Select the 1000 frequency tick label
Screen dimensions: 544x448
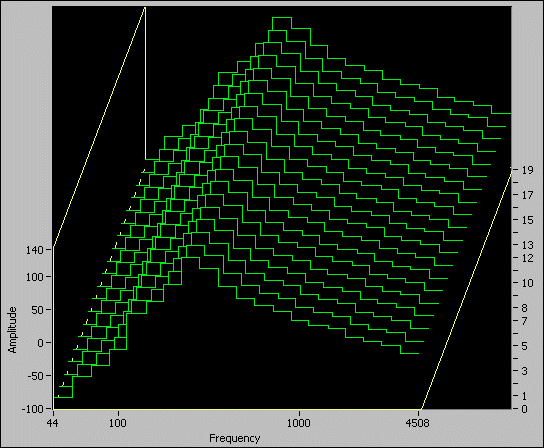pos(299,423)
